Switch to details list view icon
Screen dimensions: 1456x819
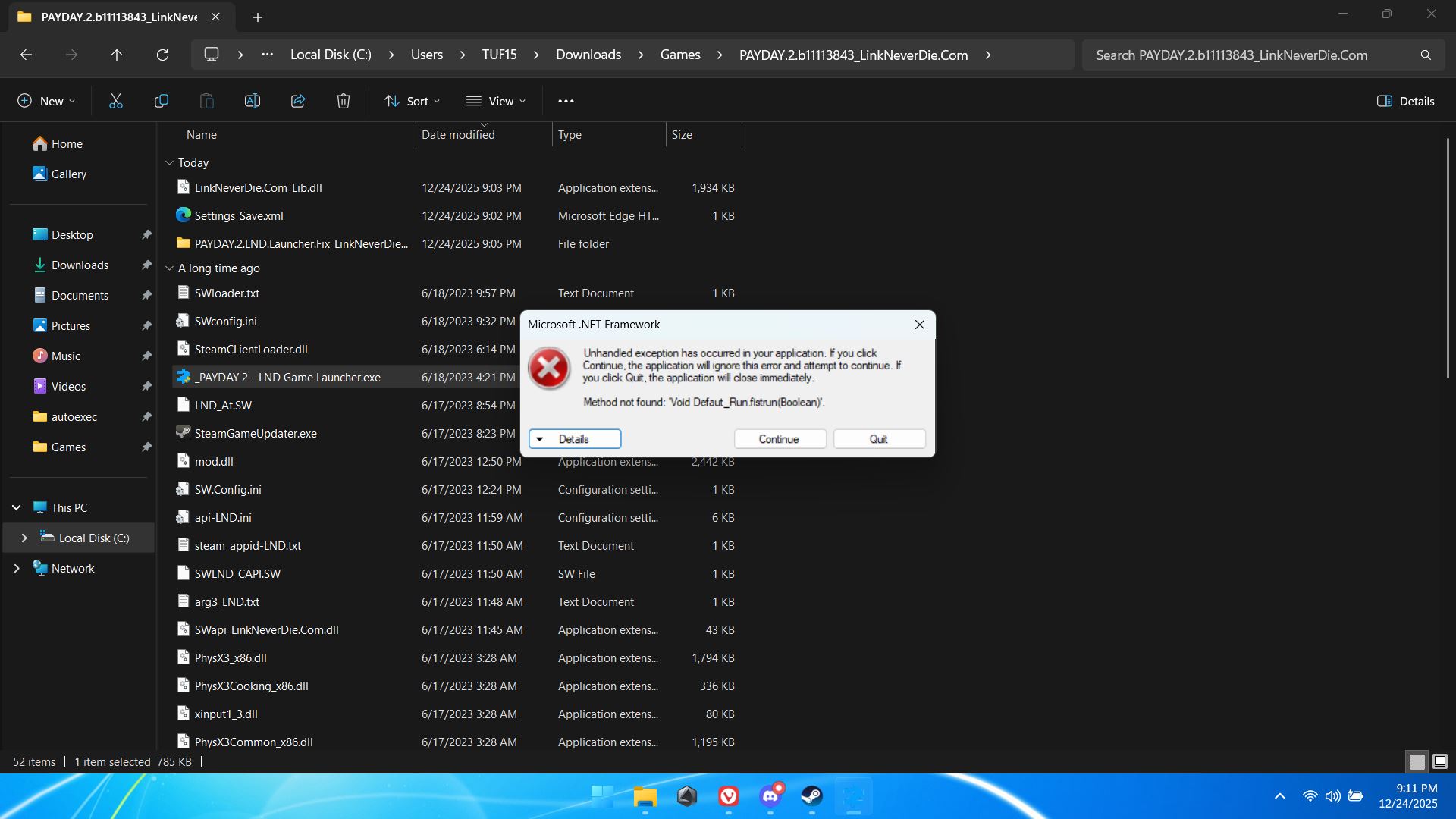[1417, 761]
